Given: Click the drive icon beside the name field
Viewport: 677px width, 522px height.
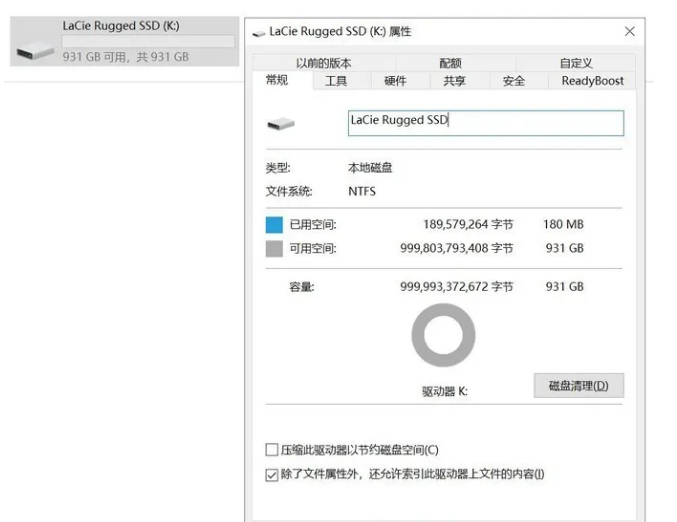Looking at the screenshot, I should click(x=281, y=124).
